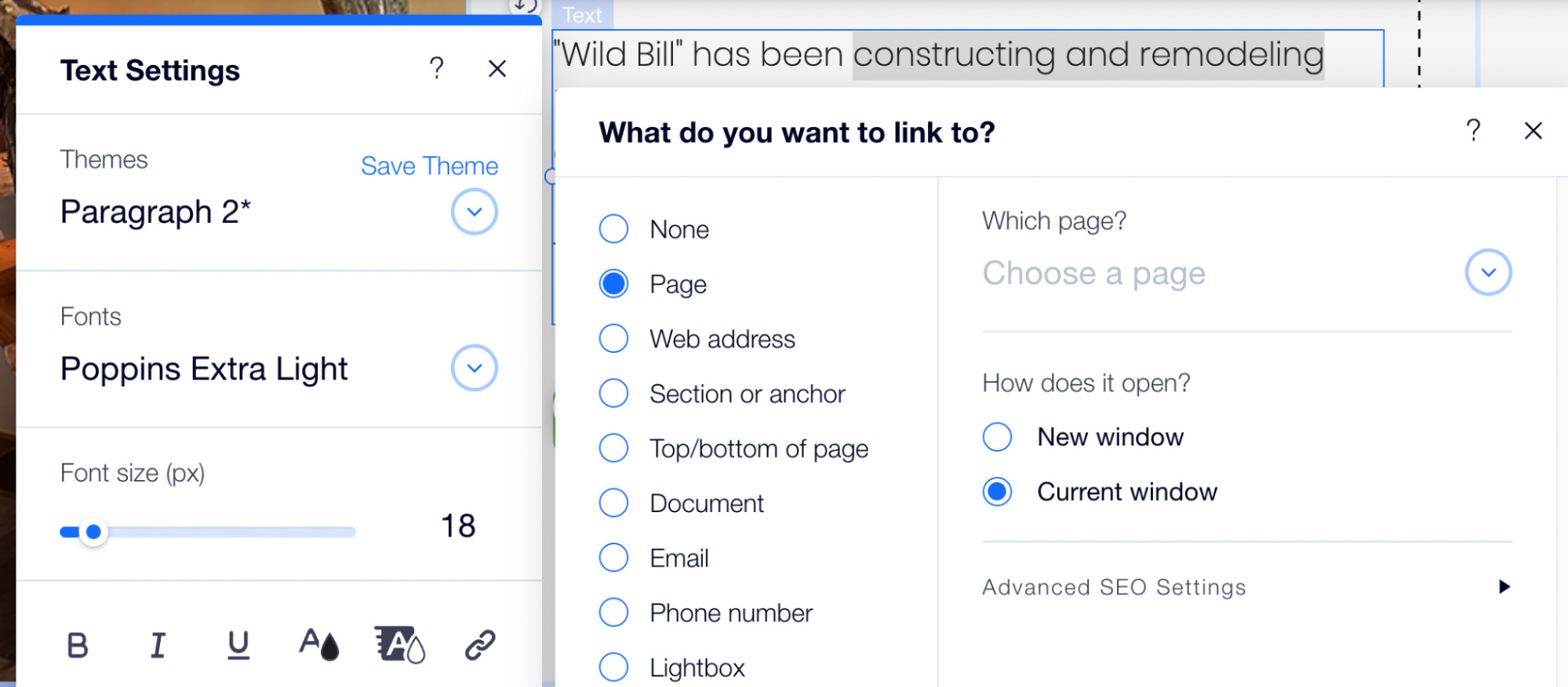Apply italic styling to the text
1568x687 pixels.
[x=158, y=645]
